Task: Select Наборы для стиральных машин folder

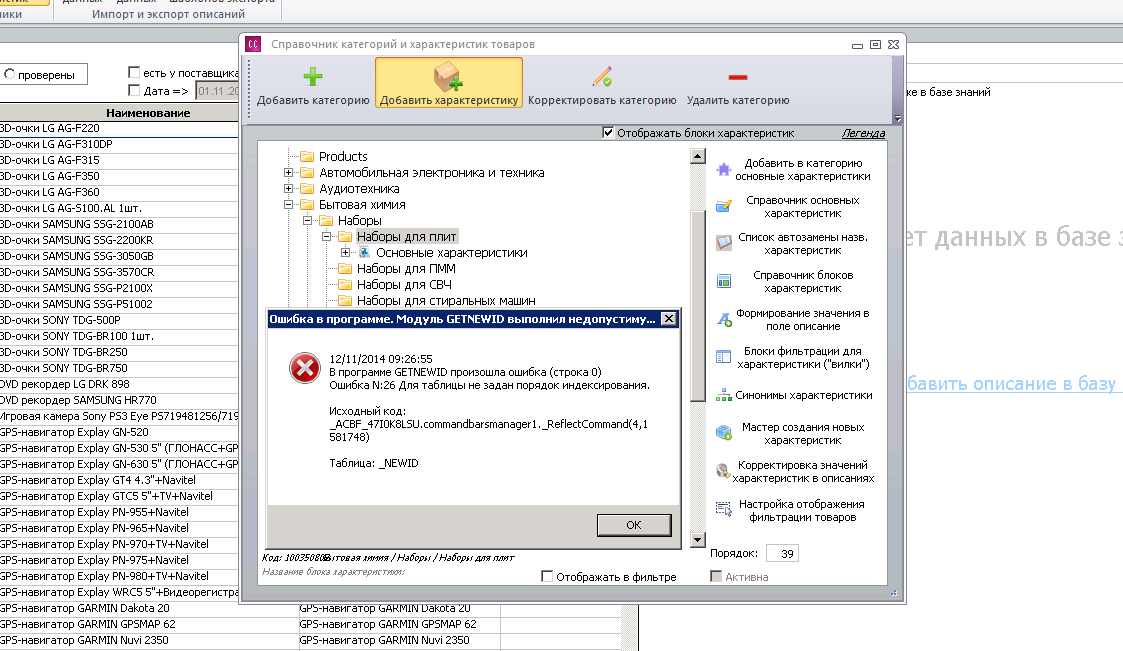Action: tap(446, 301)
